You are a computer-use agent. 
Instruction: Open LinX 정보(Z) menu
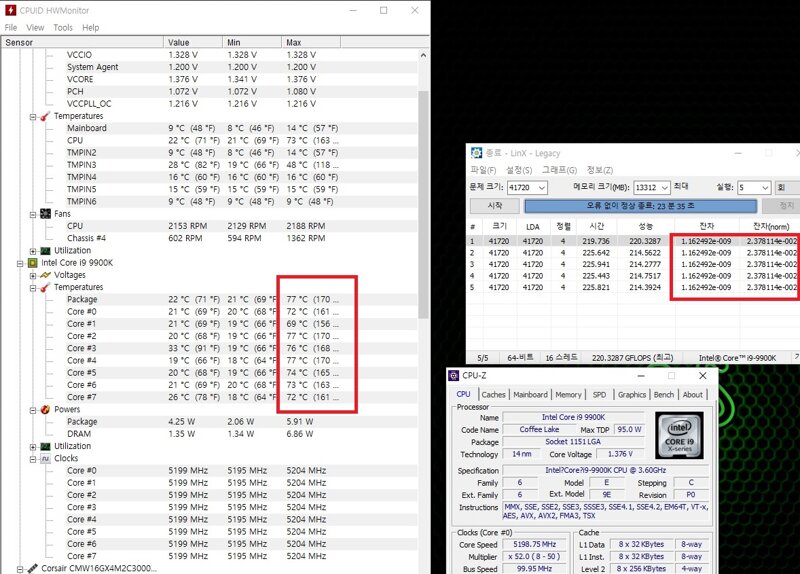click(x=599, y=170)
